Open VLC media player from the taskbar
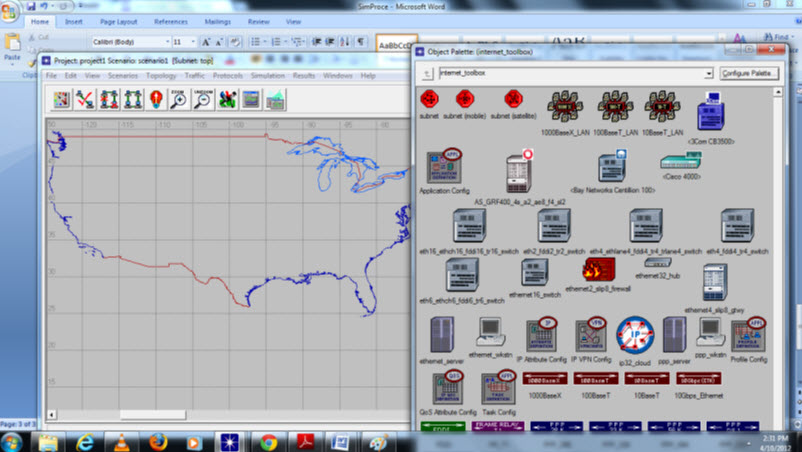The image size is (802, 452). [x=121, y=442]
